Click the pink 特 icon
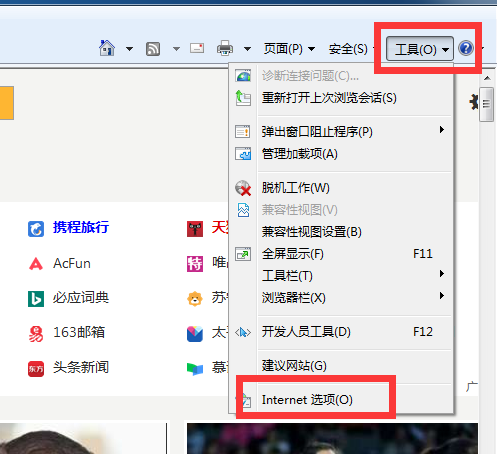The width and height of the screenshot is (497, 454). [195, 264]
